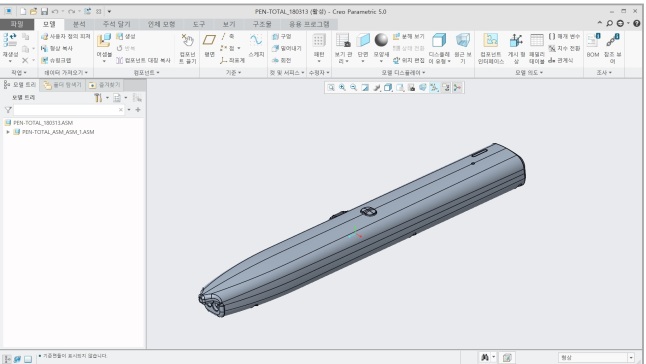
Task: Open the Manage Views (보기 관리) icon
Action: (x=343, y=40)
